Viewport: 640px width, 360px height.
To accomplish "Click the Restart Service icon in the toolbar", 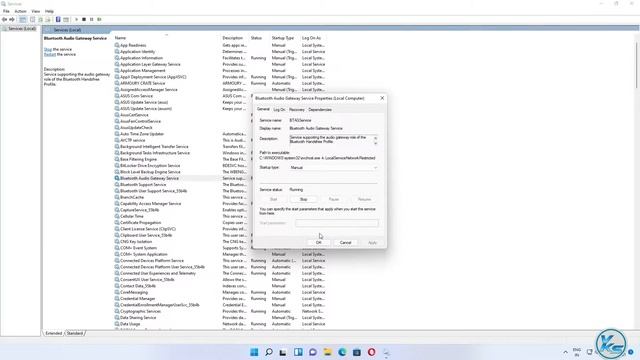I will 99,20.
